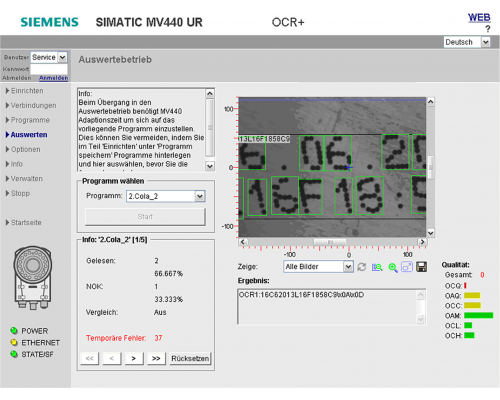Click the image vertical scrollbar thumb
Viewport: 500px width, 400px height.
tap(431, 167)
